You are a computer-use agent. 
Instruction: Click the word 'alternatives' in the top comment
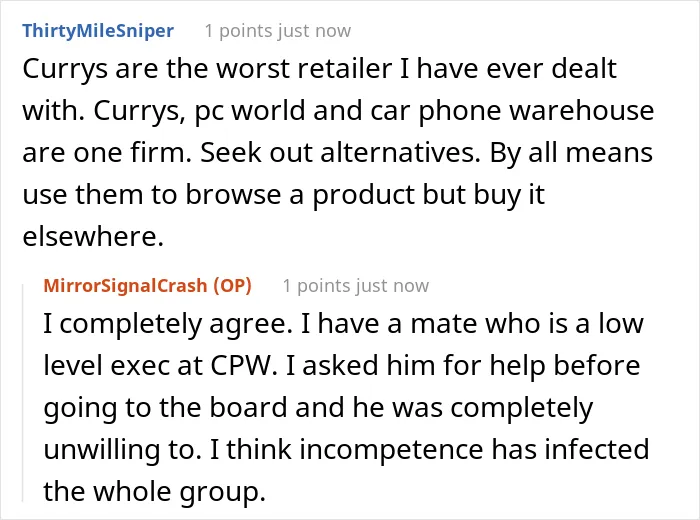pos(400,153)
